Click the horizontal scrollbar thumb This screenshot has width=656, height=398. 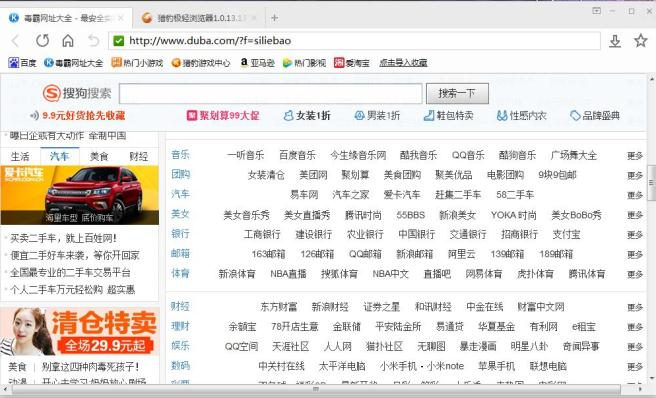click(316, 389)
